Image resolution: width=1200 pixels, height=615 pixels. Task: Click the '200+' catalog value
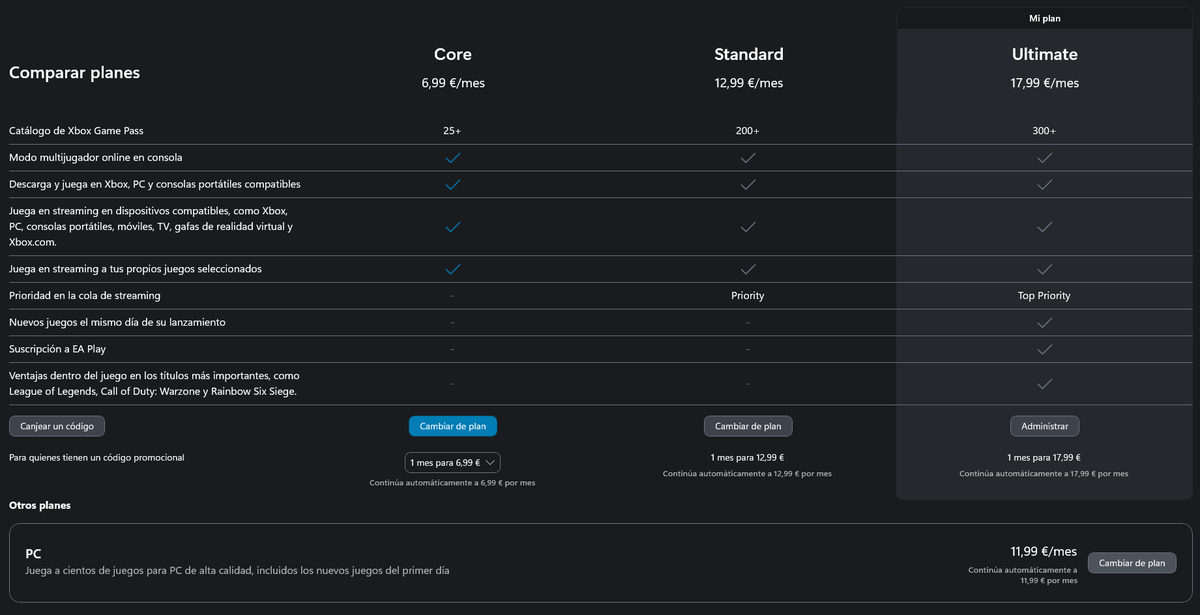748,131
